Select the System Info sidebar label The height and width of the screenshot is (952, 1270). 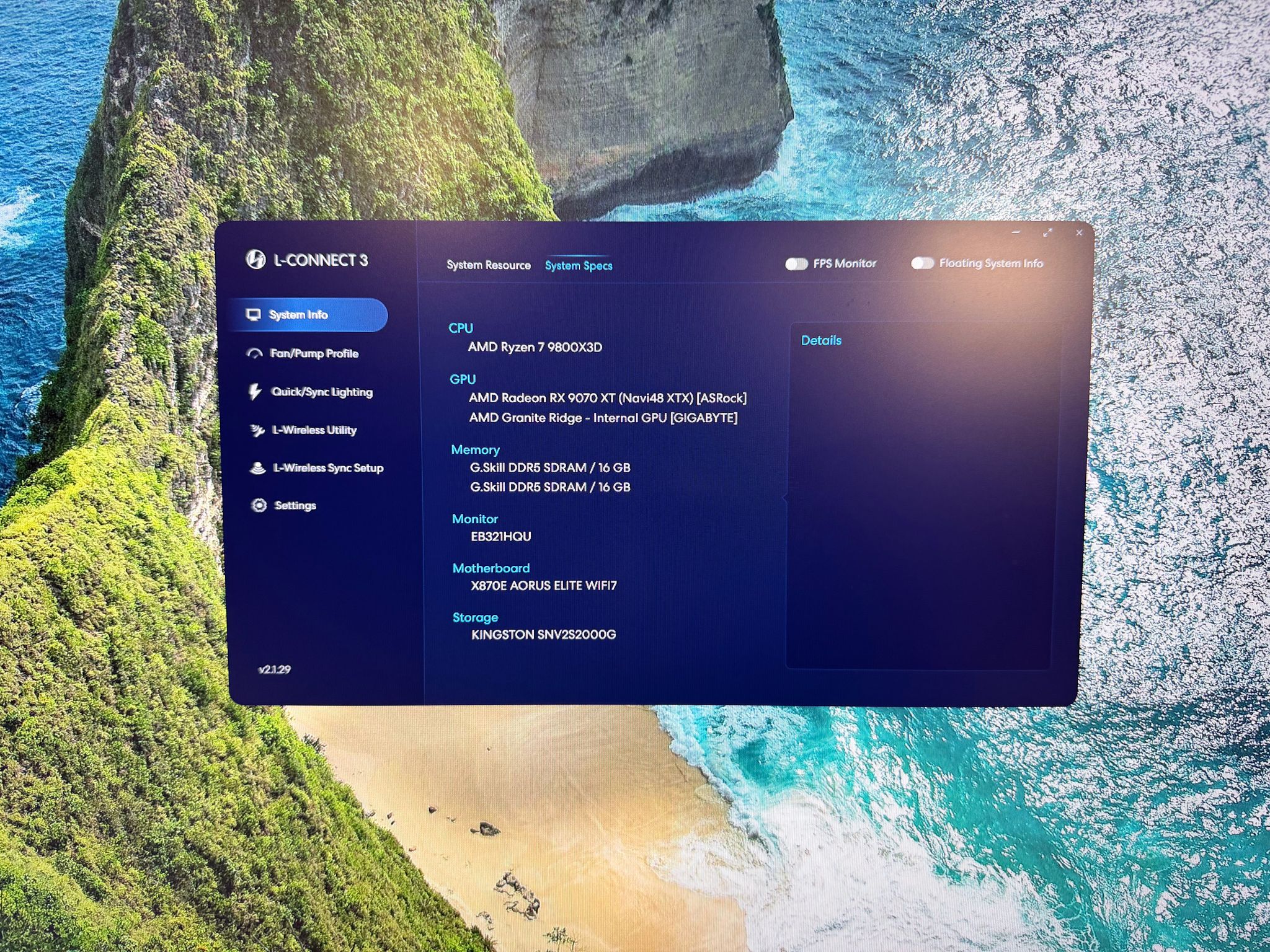[298, 315]
